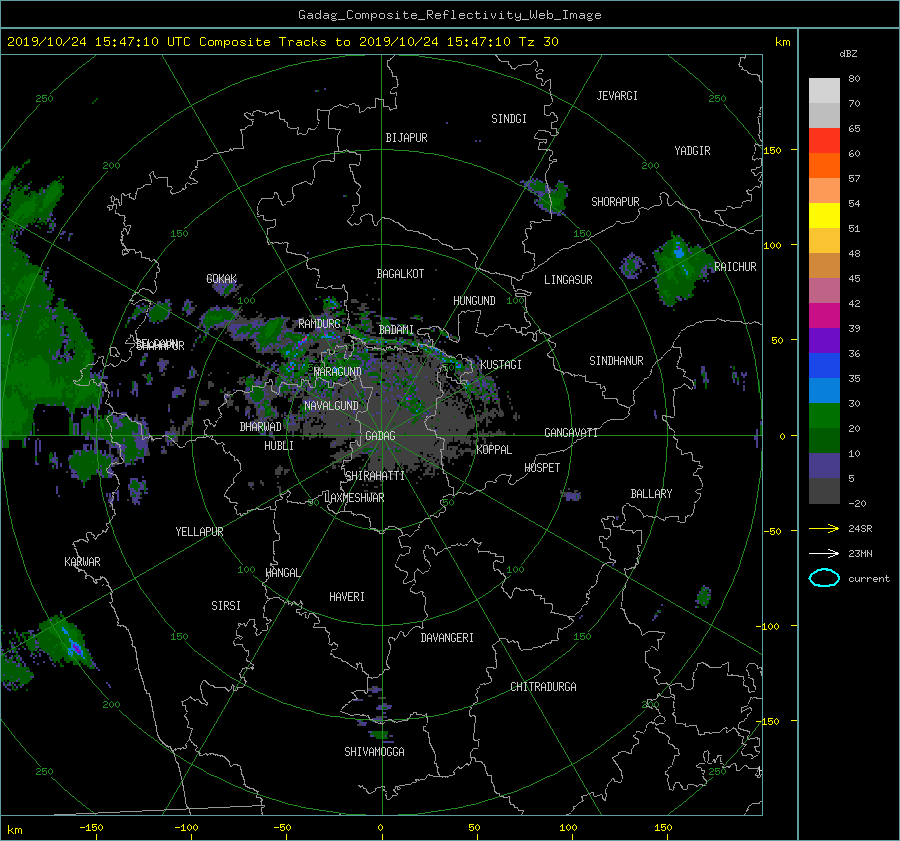
Task: Click the light gray 70-80 dBZ legend swatch
Action: [x=824, y=91]
